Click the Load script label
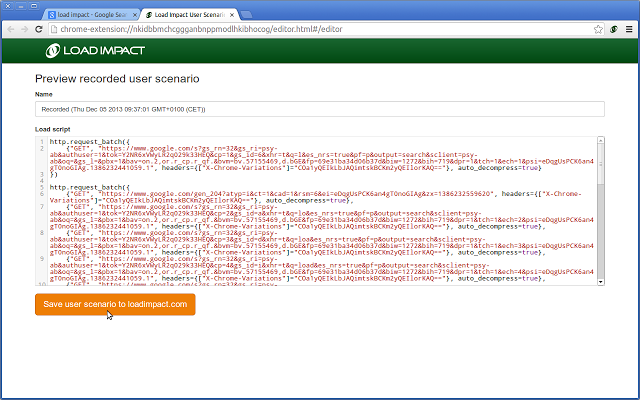 coord(53,129)
